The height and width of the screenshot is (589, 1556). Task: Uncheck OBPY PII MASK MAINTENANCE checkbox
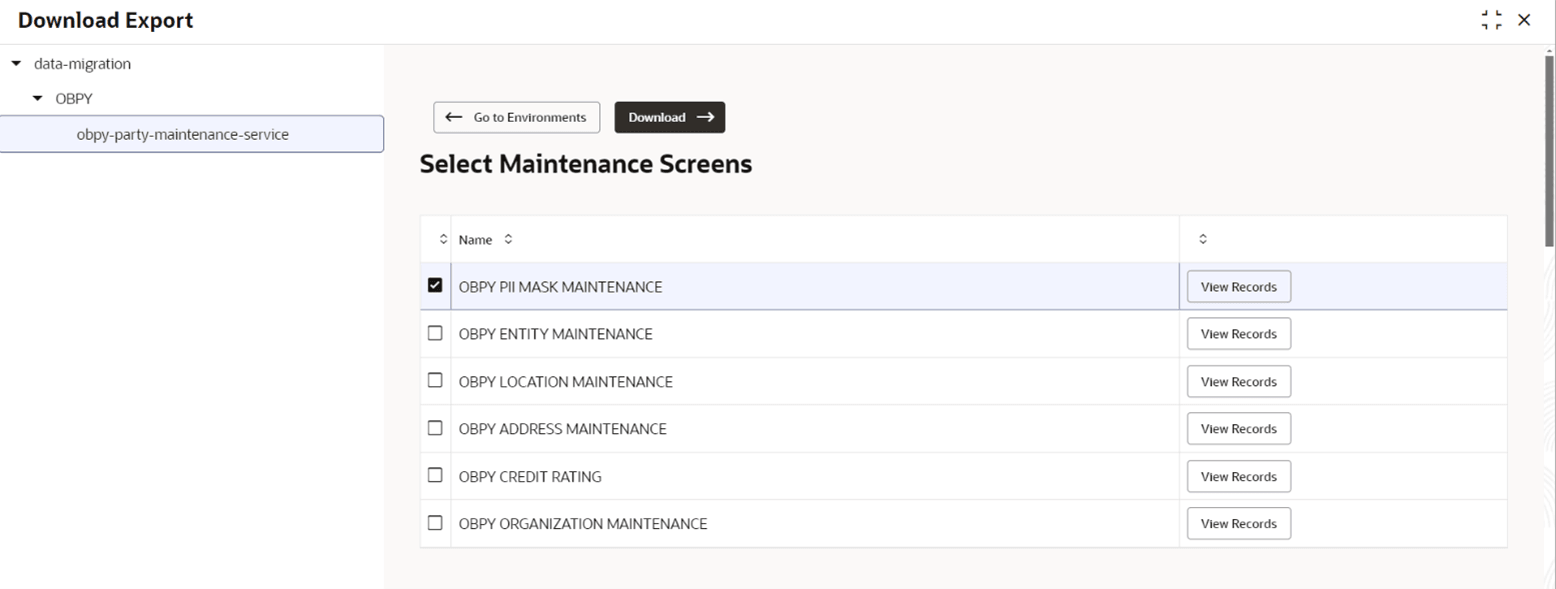(x=435, y=285)
